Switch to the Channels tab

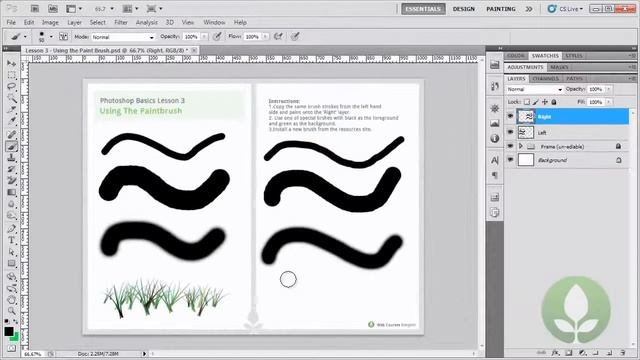pyautogui.click(x=546, y=78)
